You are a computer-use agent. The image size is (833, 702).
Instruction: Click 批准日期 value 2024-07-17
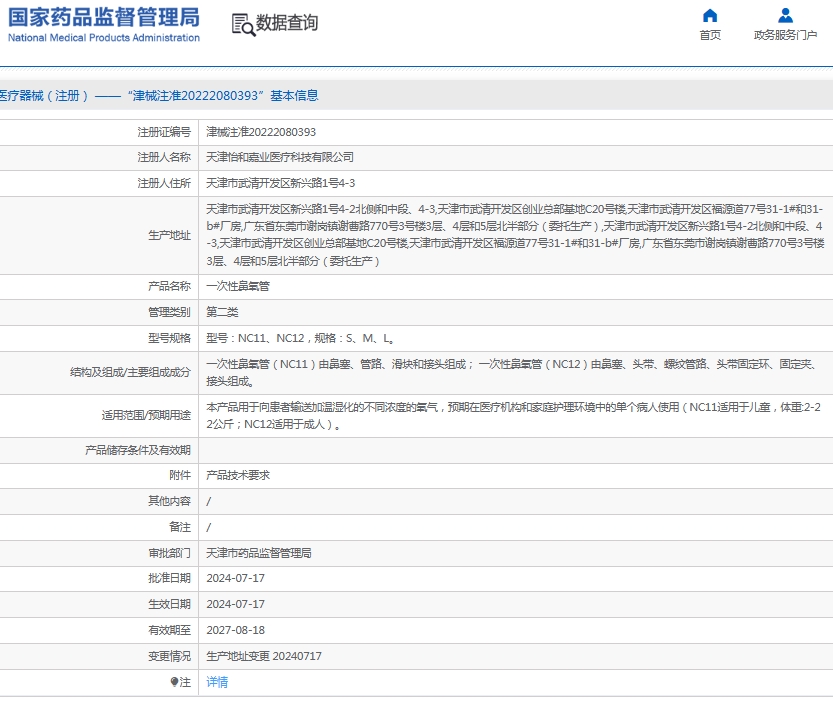235,578
